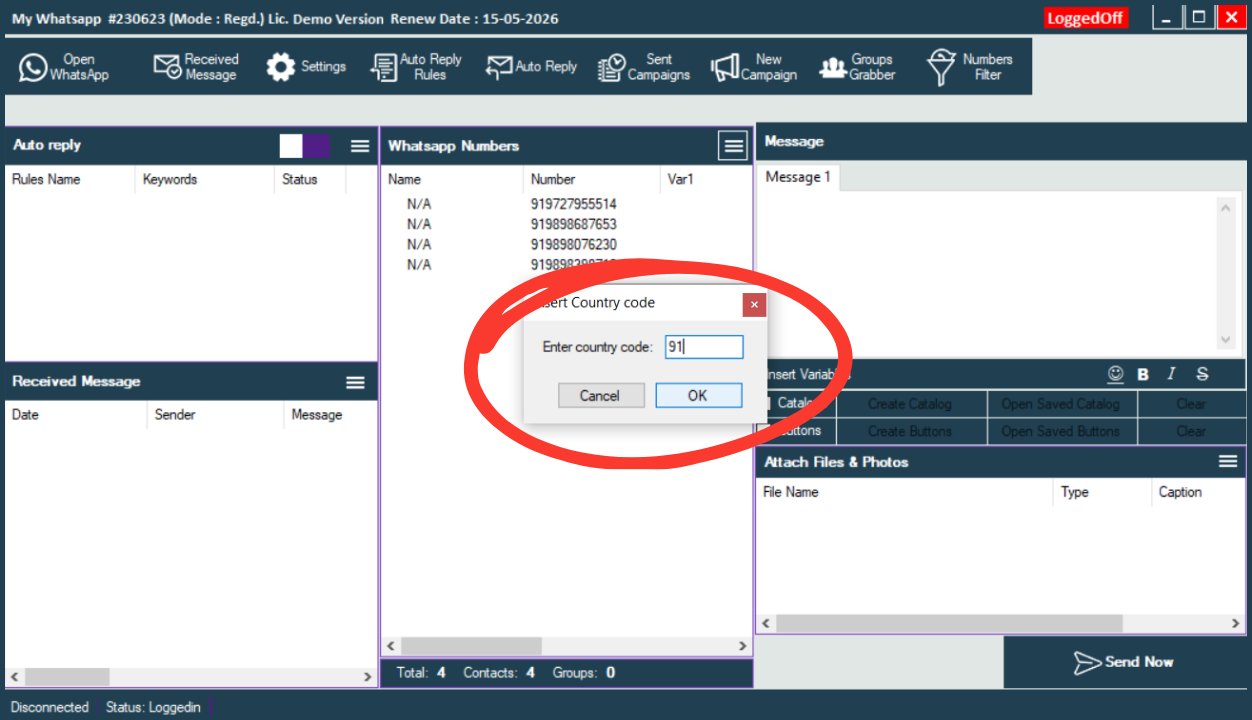Click the Var1 column header
The width and height of the screenshot is (1252, 720).
[x=706, y=180]
